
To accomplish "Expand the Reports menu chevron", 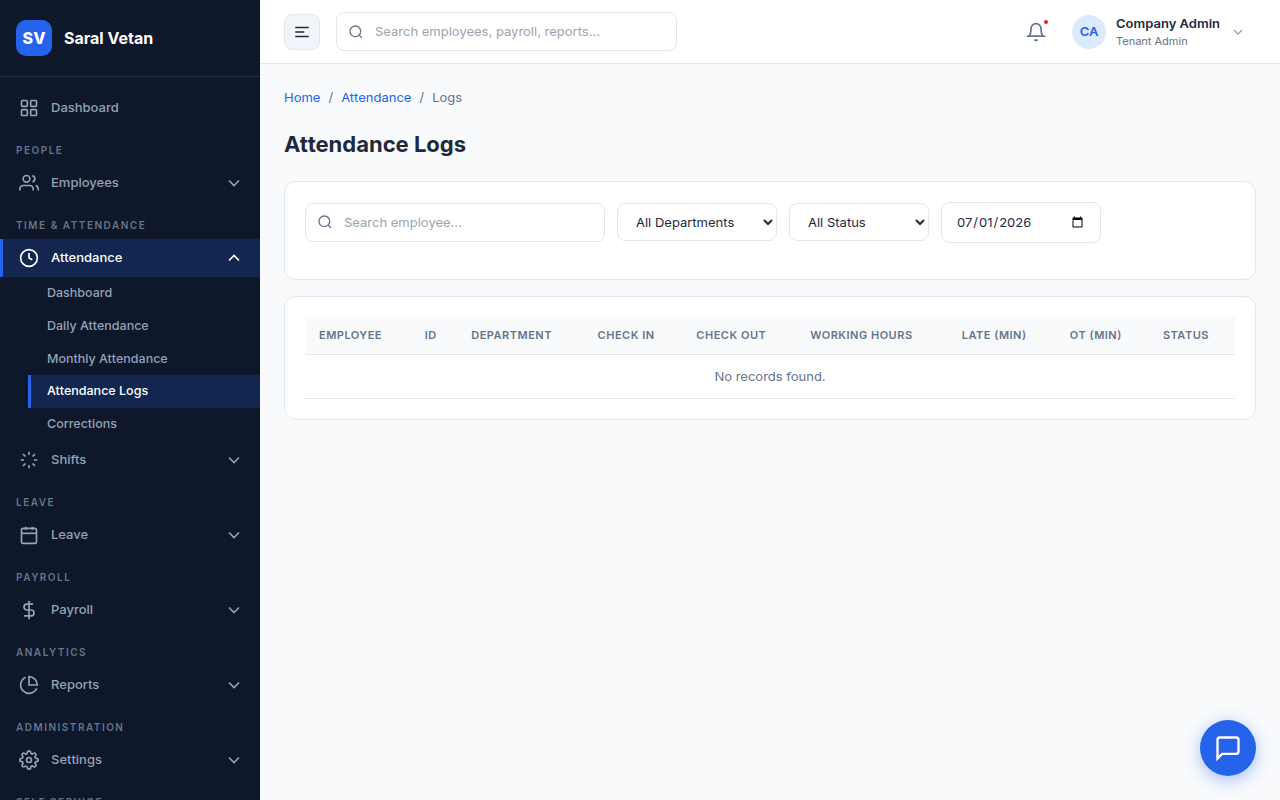I will (x=234, y=685).
